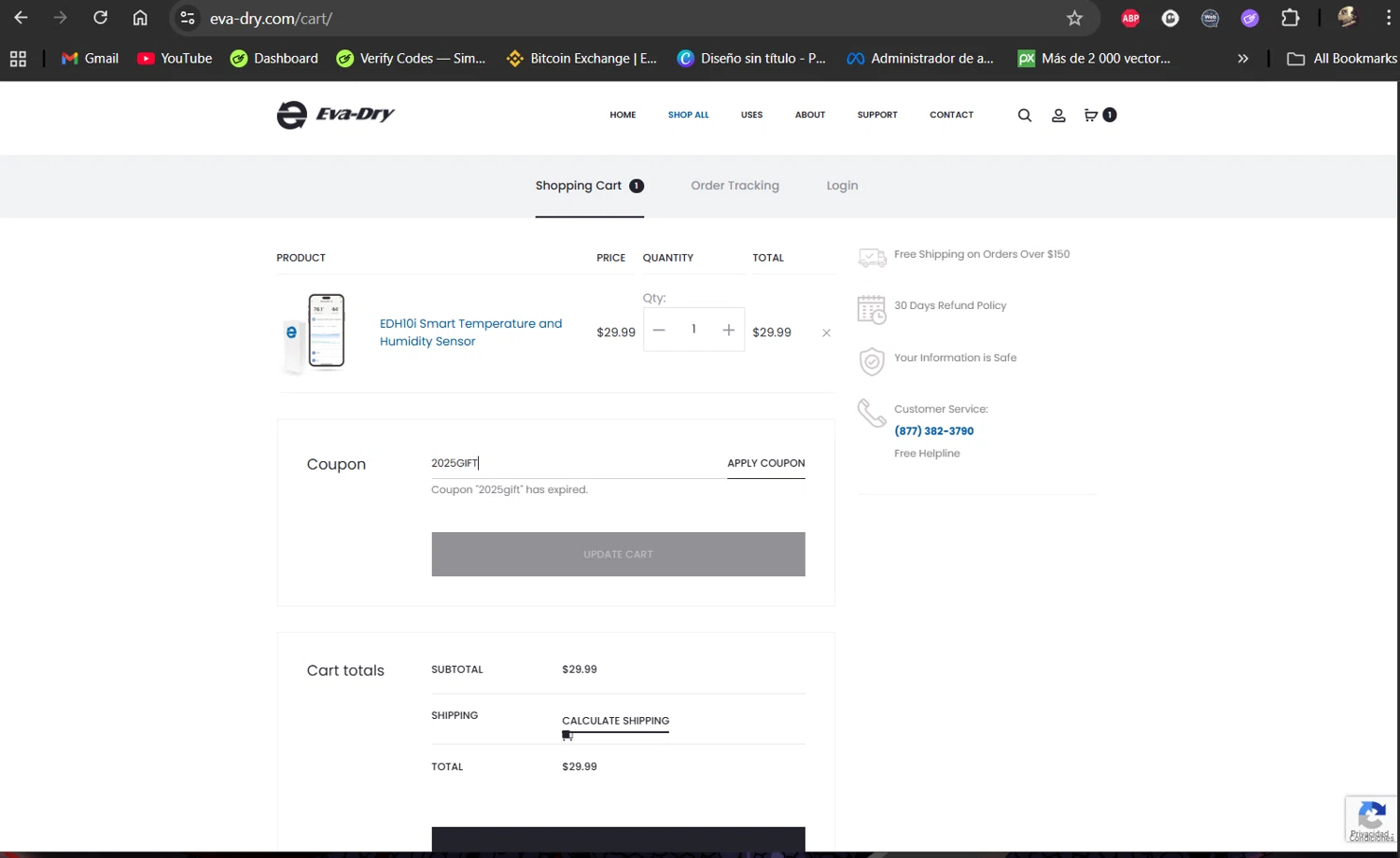Click the EDH10i sensor product thumbnail
1400x858 pixels.
(x=315, y=332)
